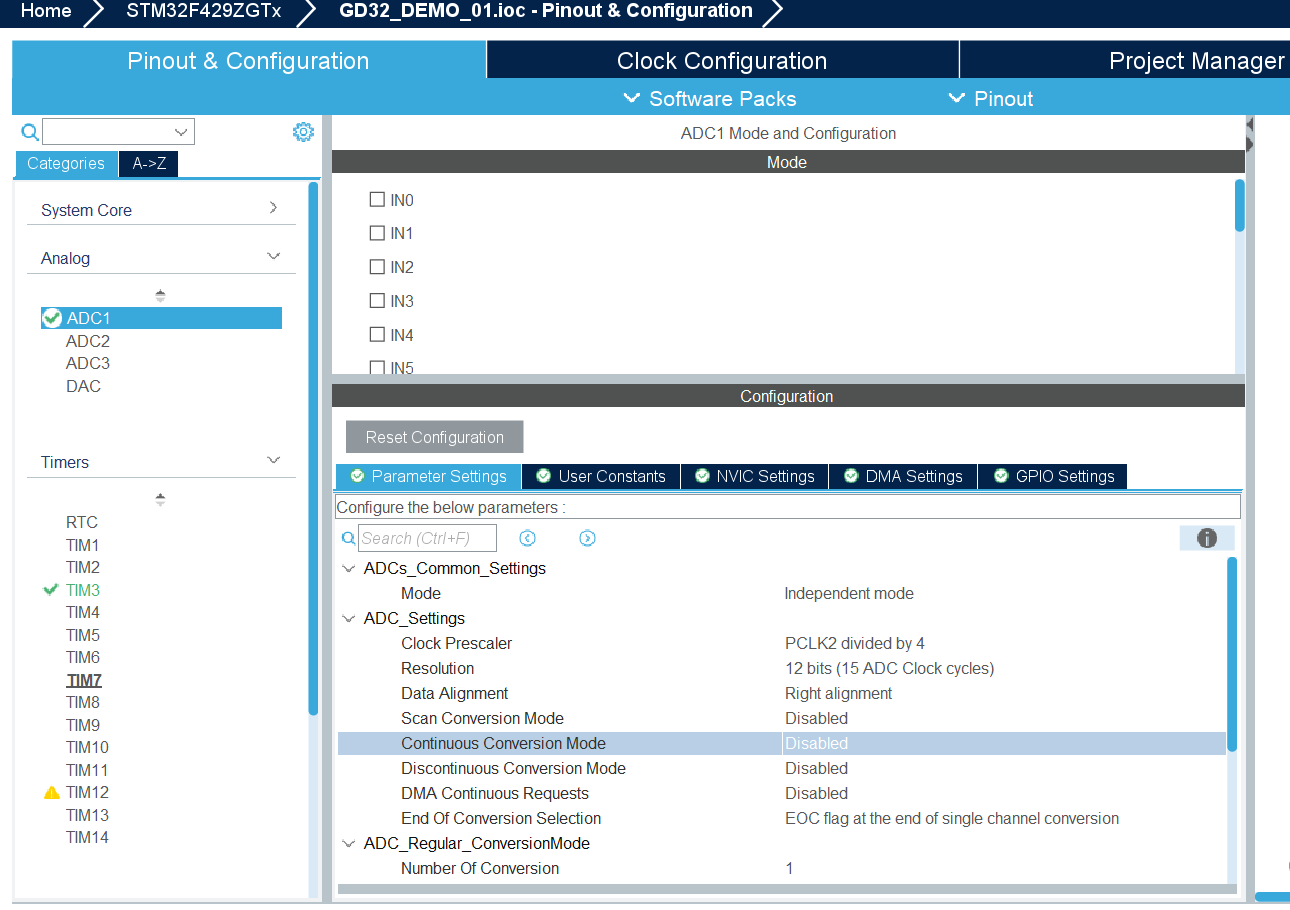Open the NVIC Settings tab
The height and width of the screenshot is (910, 1290).
click(755, 476)
